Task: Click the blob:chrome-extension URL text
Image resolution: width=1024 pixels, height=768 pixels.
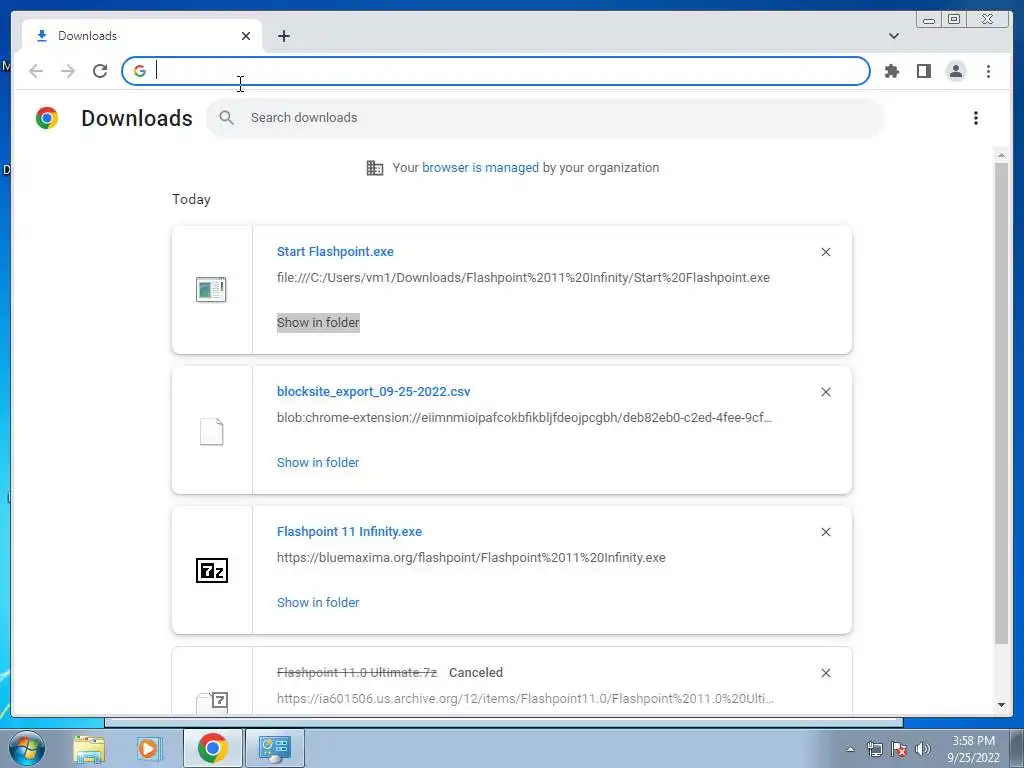Action: (x=524, y=417)
